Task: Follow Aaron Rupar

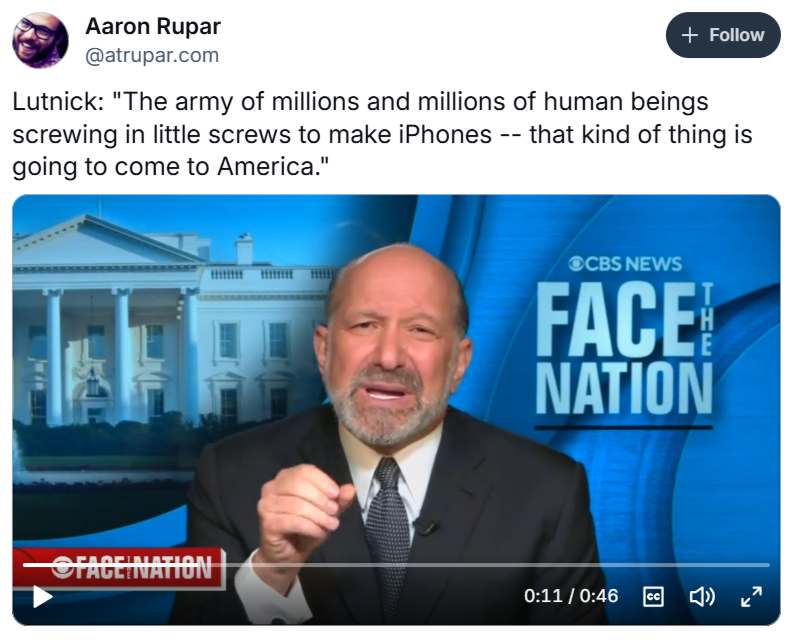Action: click(723, 35)
